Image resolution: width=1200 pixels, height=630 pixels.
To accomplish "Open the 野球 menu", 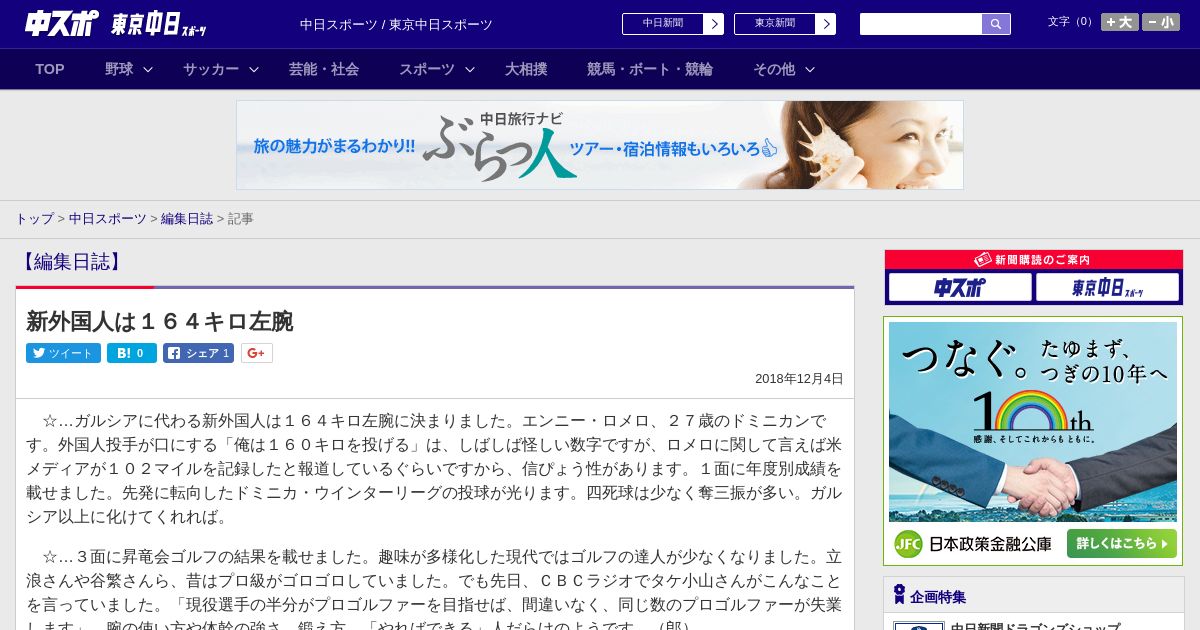I will (119, 69).
